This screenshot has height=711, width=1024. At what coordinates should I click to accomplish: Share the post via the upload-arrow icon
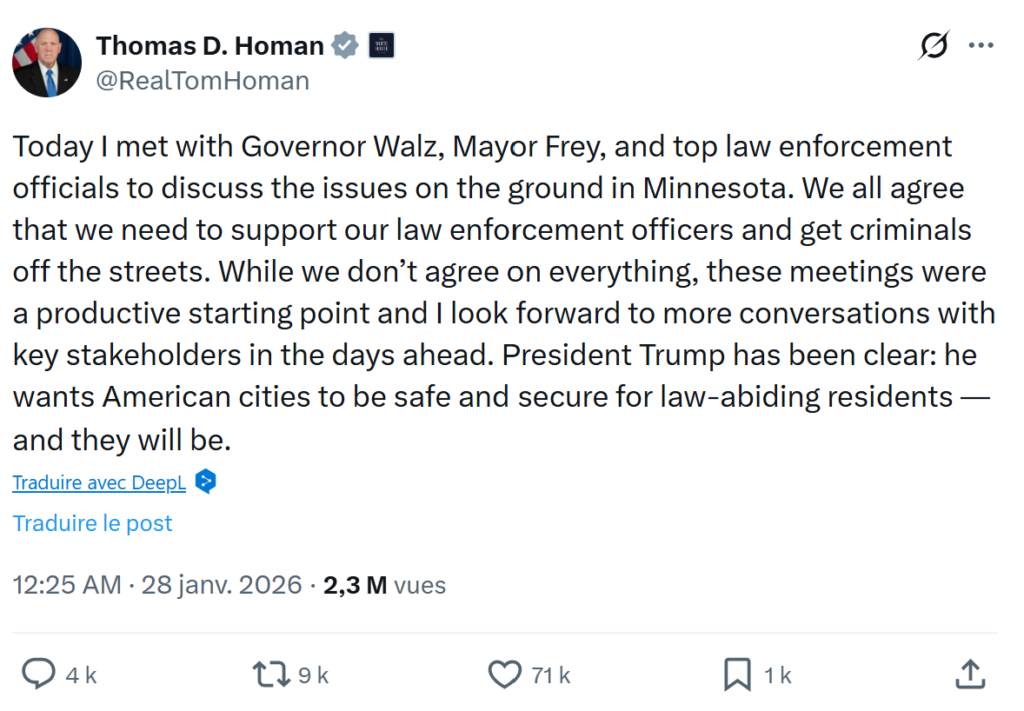pos(970,675)
